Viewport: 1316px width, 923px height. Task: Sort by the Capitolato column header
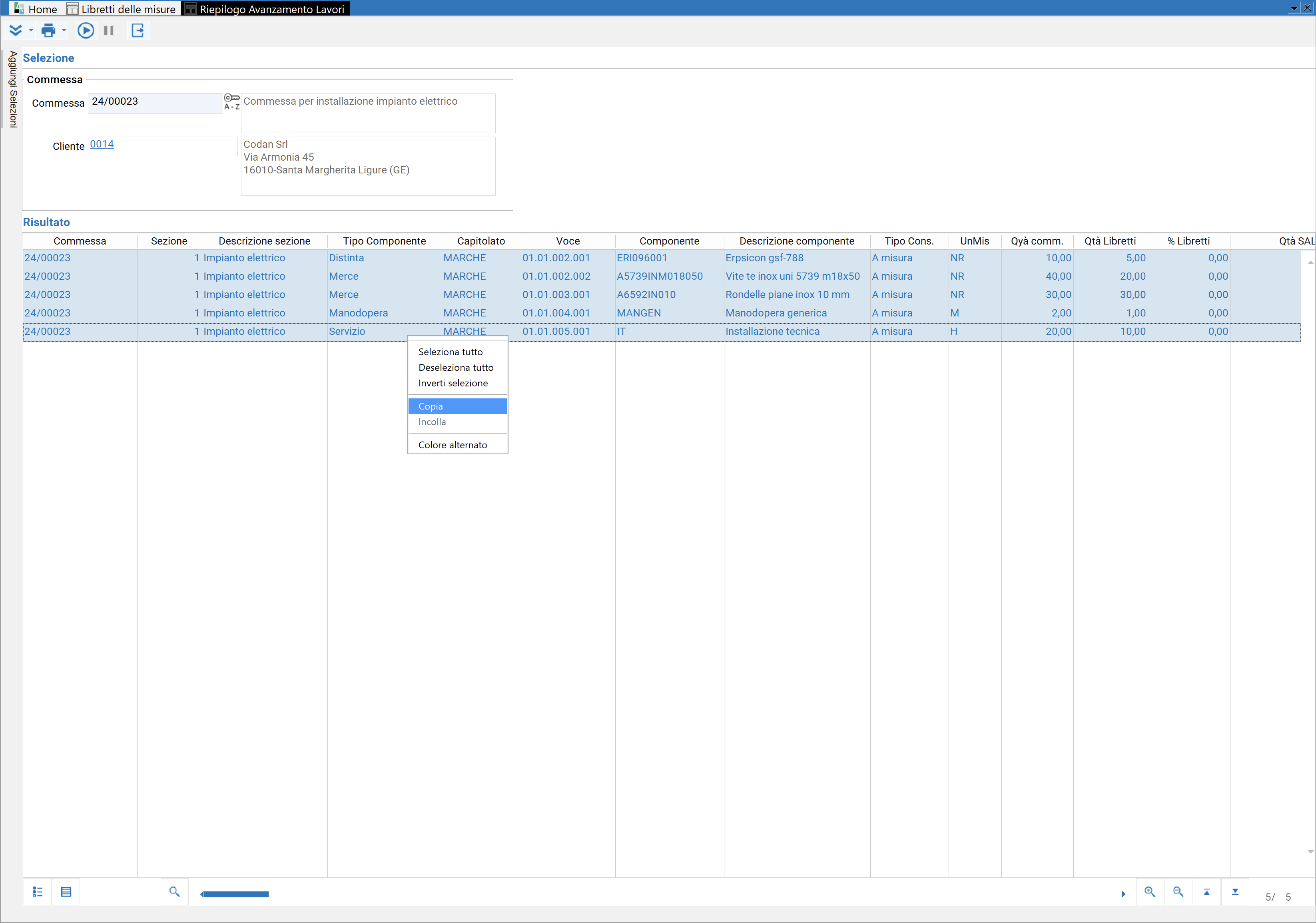click(481, 241)
